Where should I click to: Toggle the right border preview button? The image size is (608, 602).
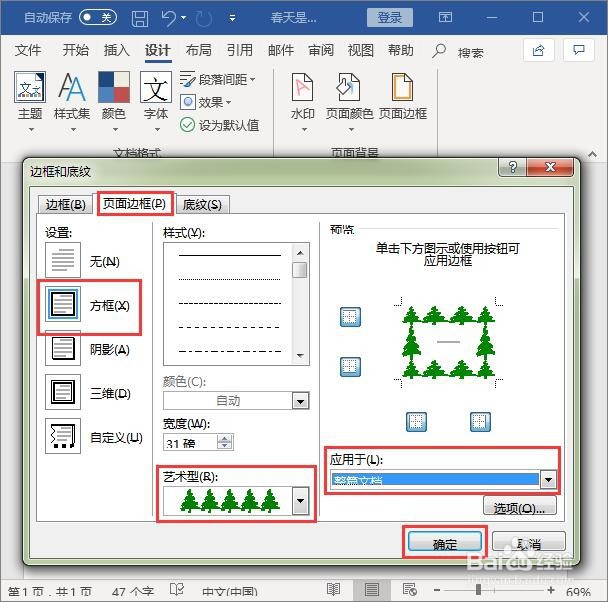(480, 422)
